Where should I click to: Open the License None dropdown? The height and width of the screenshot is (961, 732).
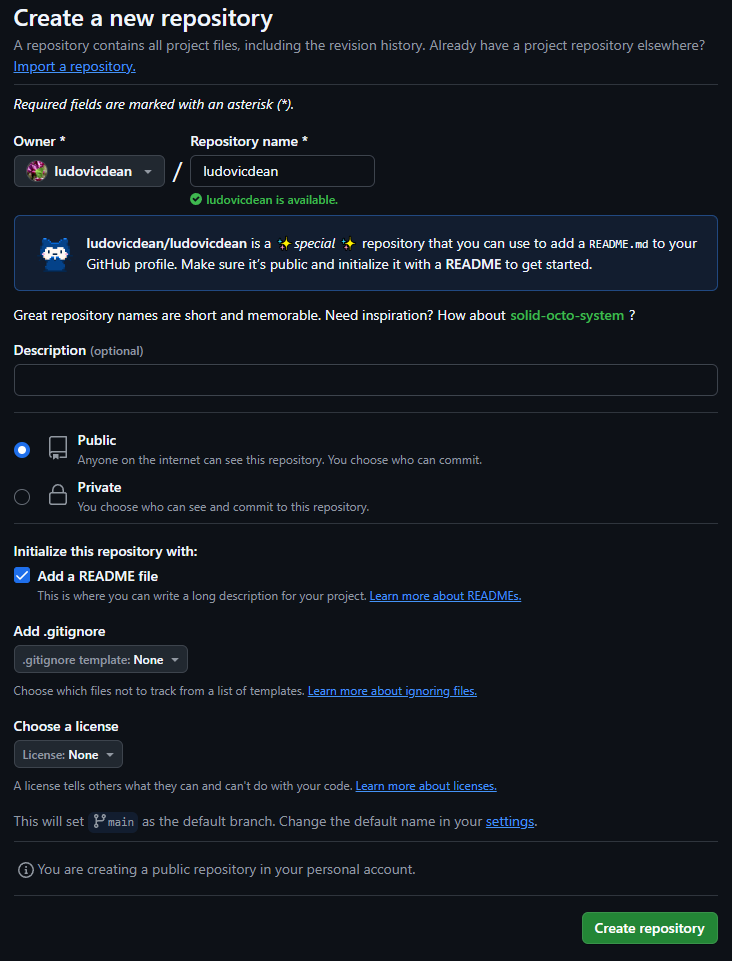pos(68,754)
